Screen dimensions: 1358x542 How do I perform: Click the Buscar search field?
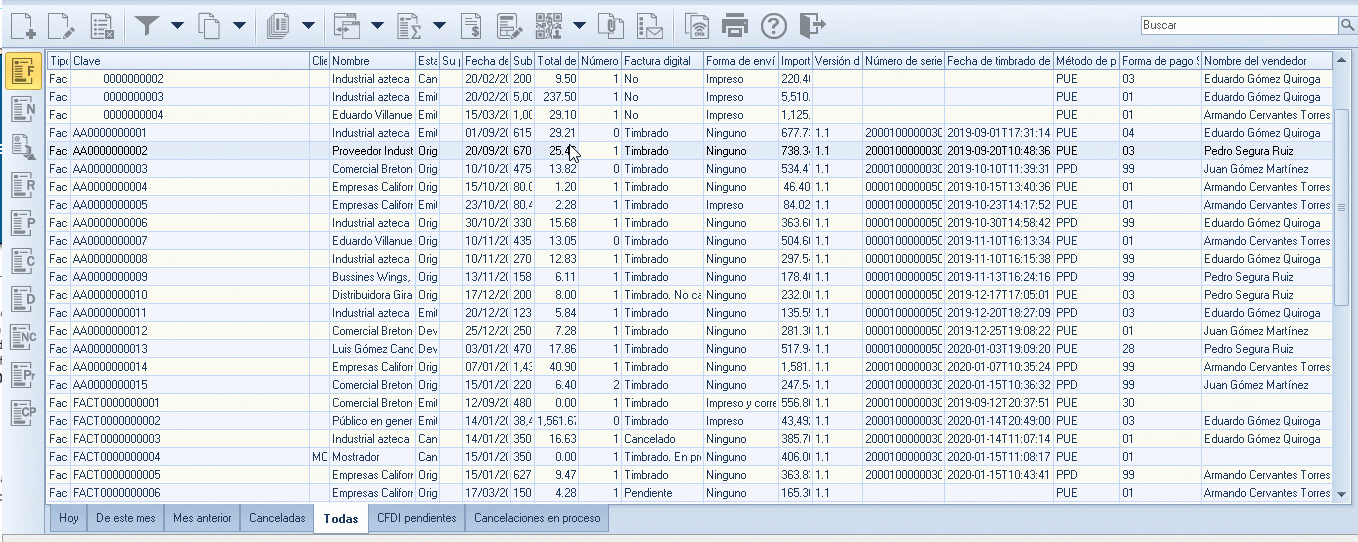pos(1238,25)
